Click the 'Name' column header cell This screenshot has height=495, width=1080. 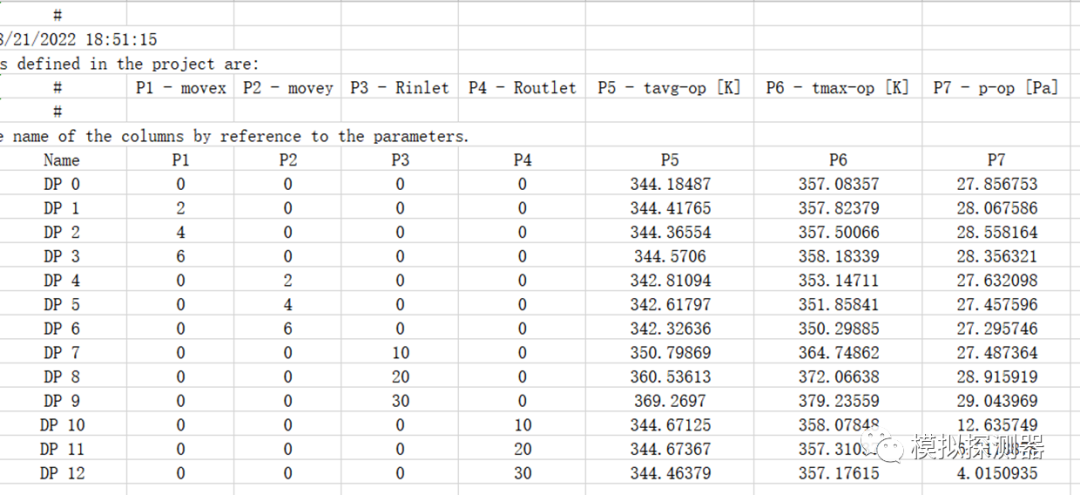(x=62, y=160)
